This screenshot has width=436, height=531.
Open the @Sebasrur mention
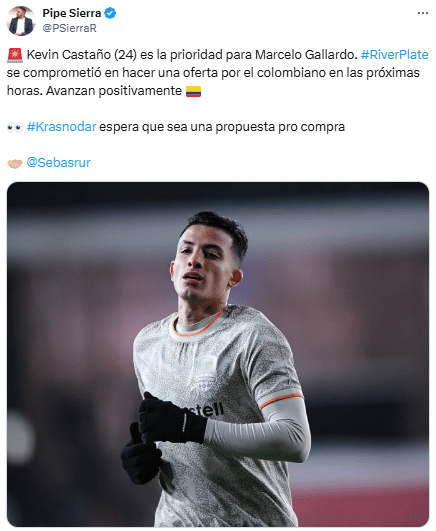(58, 163)
